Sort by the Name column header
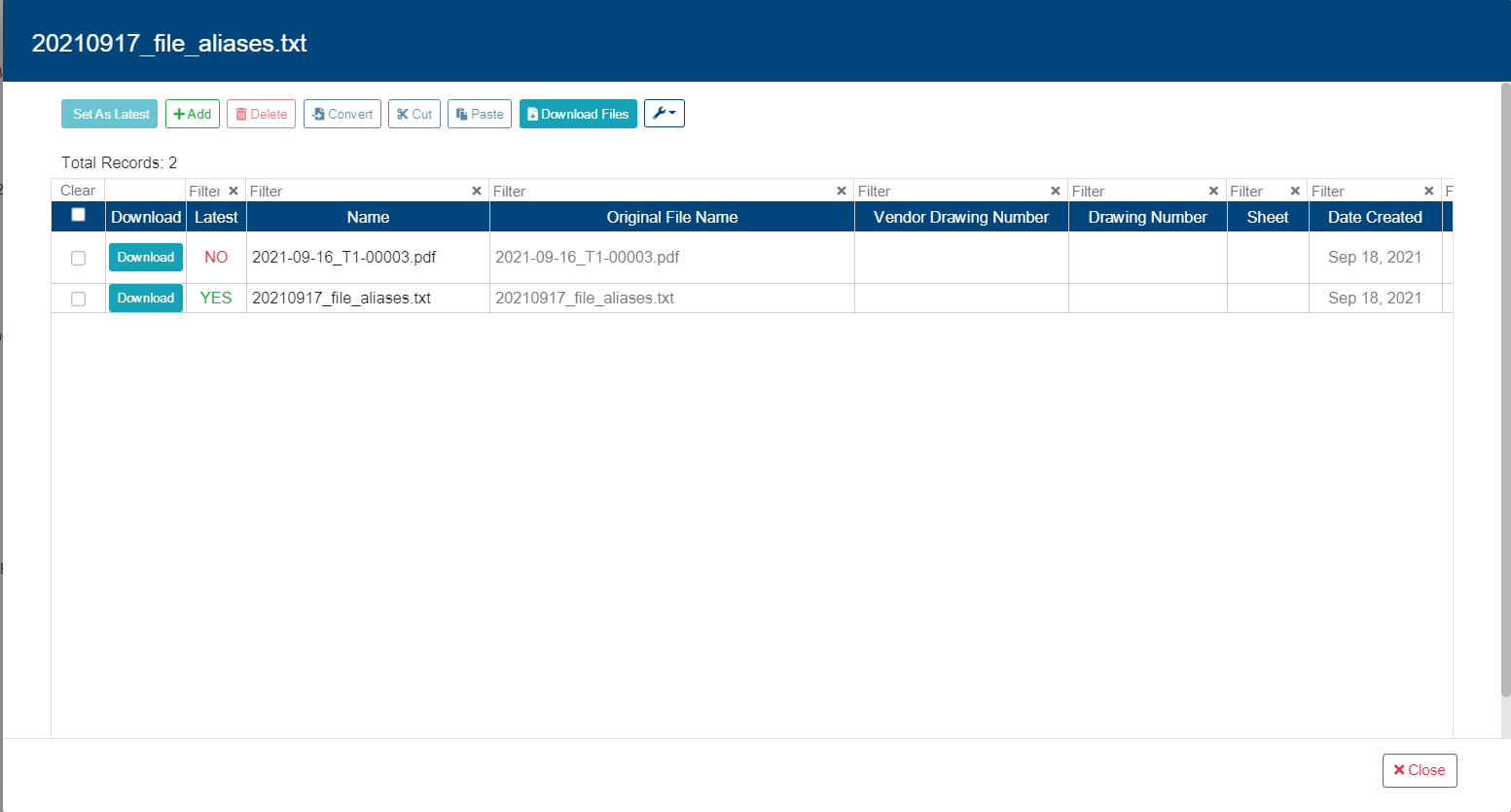This screenshot has height=812, width=1511. [x=368, y=217]
